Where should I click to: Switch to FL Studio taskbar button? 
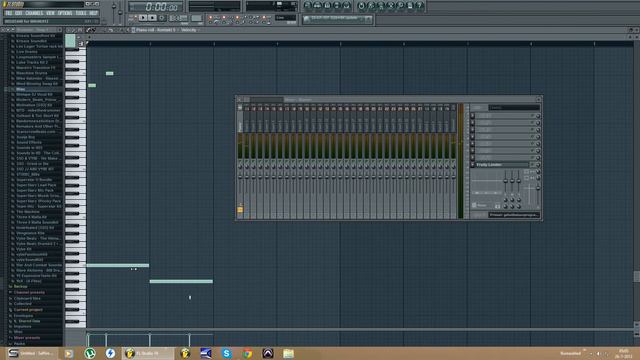pyautogui.click(x=148, y=353)
